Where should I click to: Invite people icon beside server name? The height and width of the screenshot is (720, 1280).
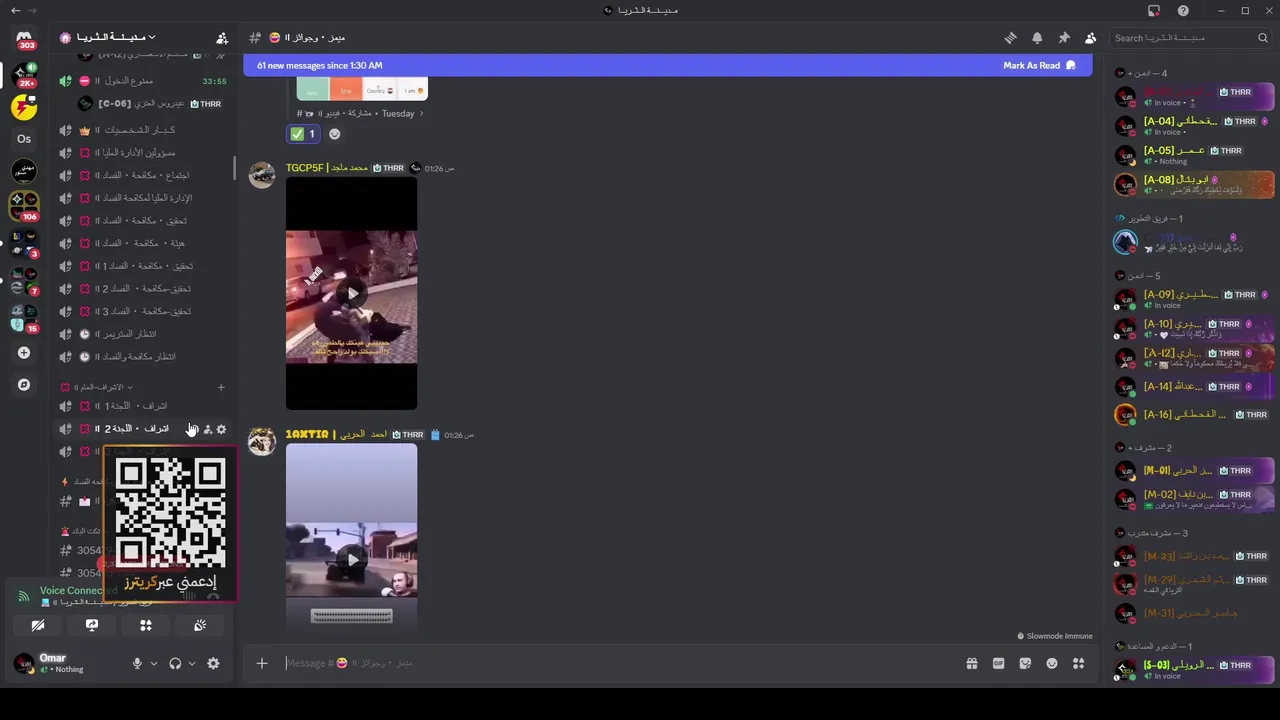[222, 38]
